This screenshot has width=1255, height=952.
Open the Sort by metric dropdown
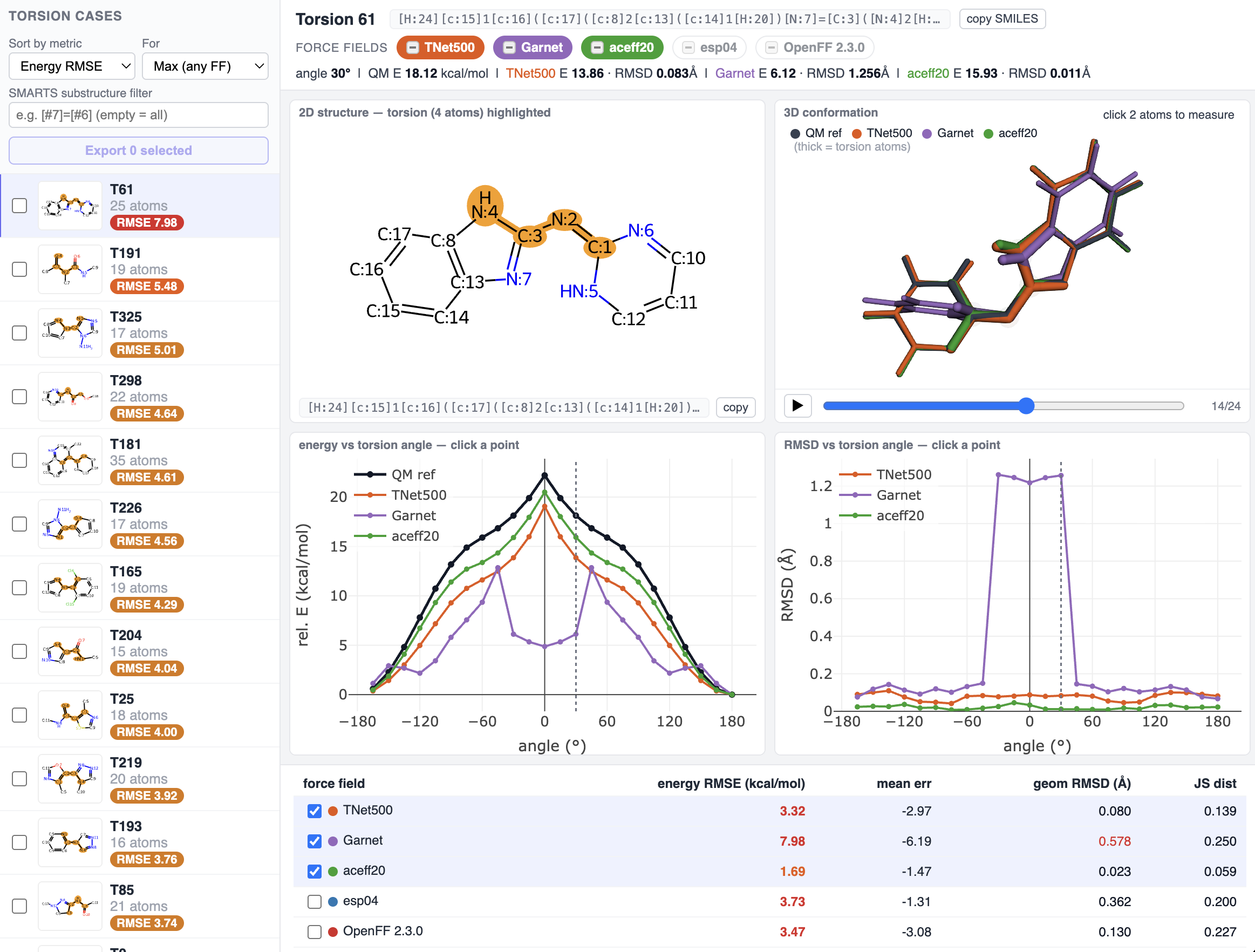tap(72, 66)
